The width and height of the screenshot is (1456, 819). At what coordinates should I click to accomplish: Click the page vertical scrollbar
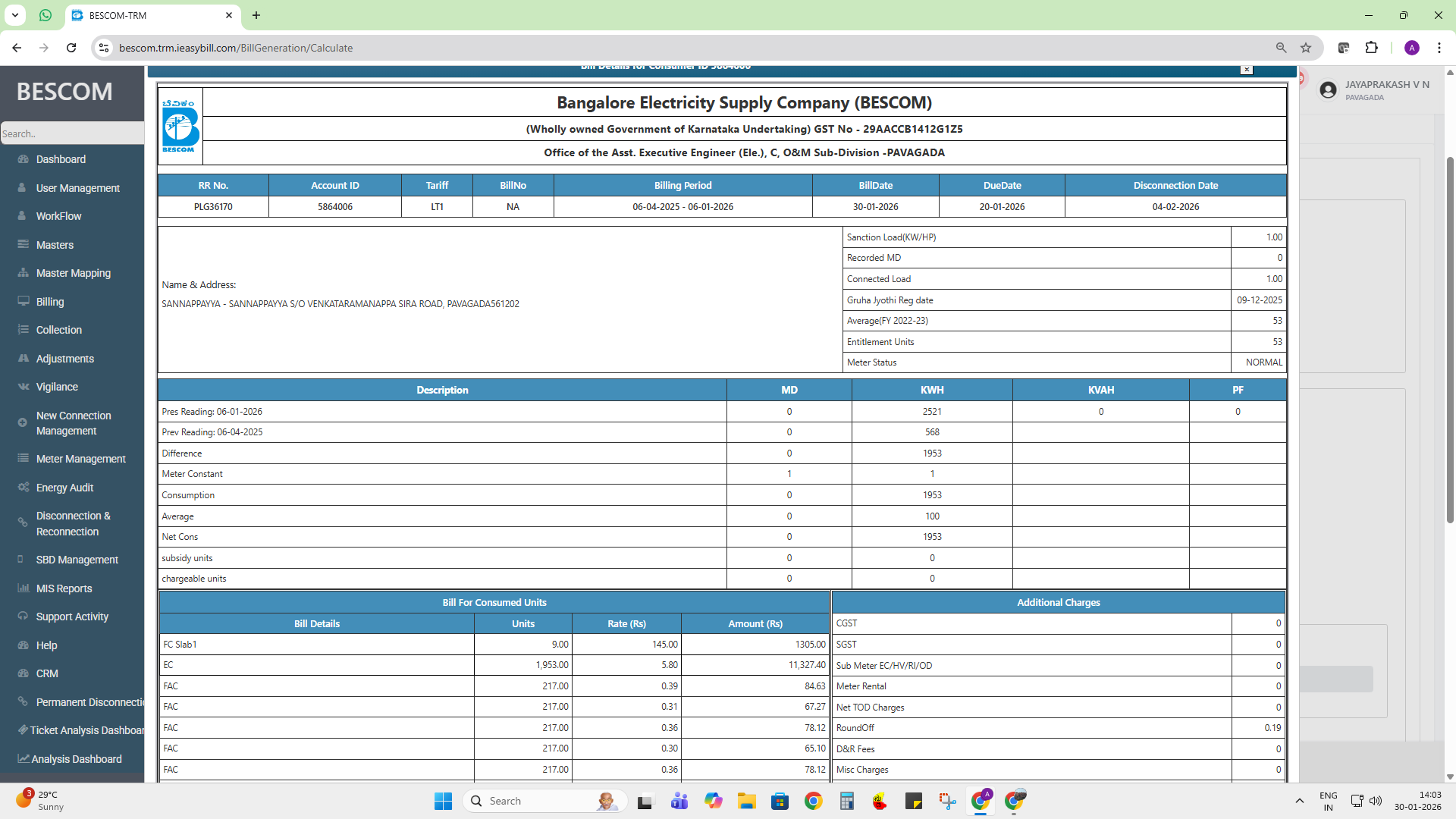coord(1450,341)
